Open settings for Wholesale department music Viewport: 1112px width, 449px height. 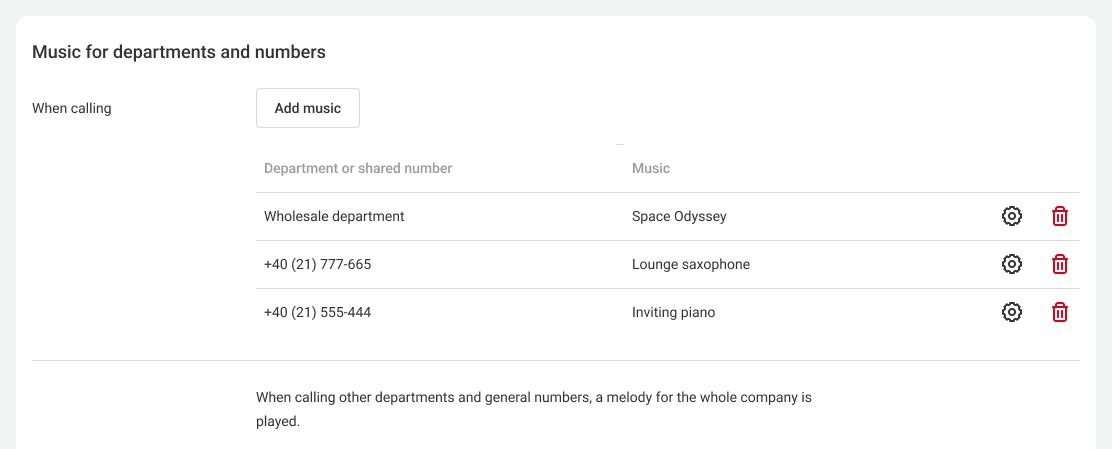click(1012, 216)
